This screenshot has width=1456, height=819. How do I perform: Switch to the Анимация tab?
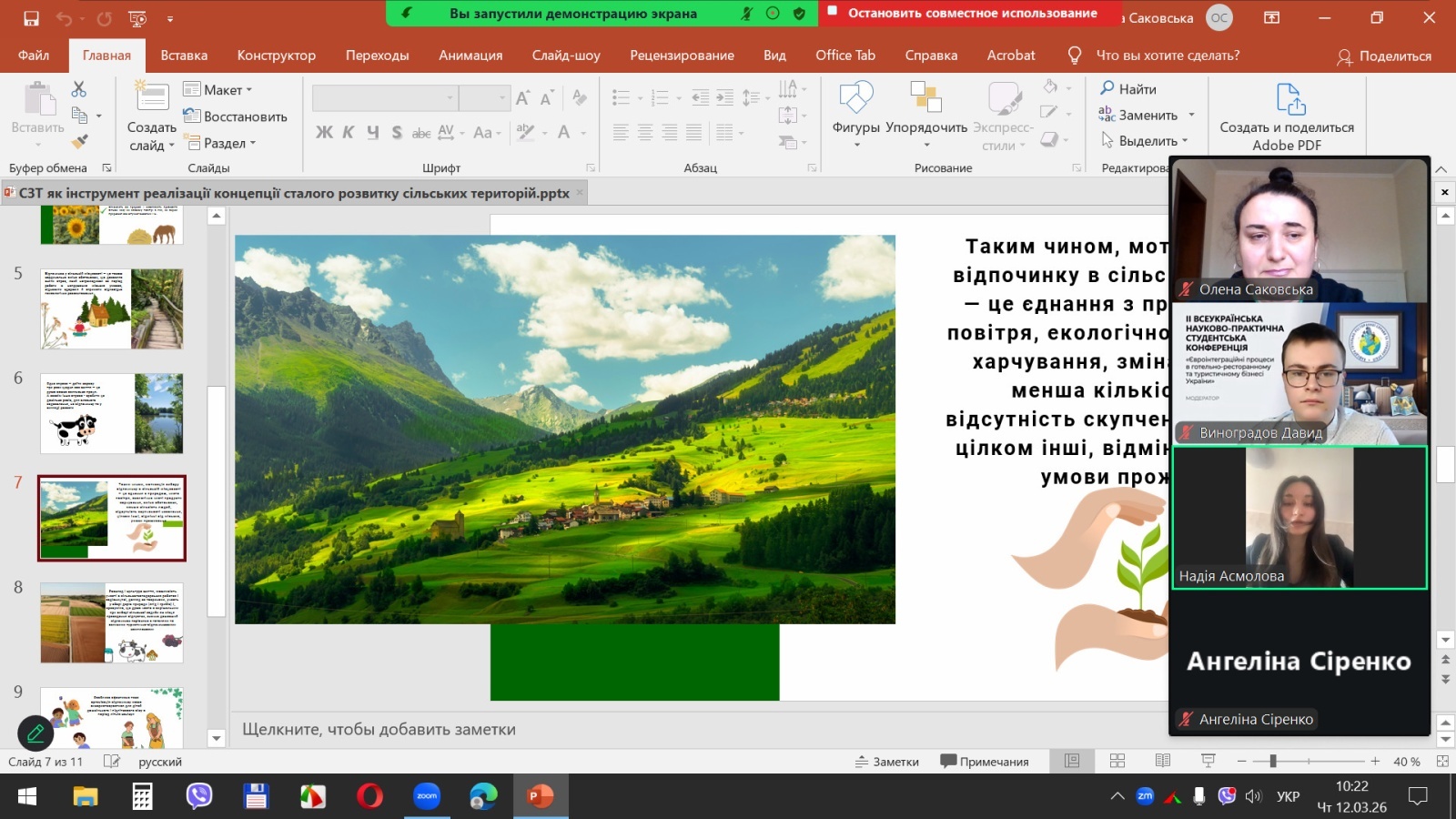[x=470, y=56]
